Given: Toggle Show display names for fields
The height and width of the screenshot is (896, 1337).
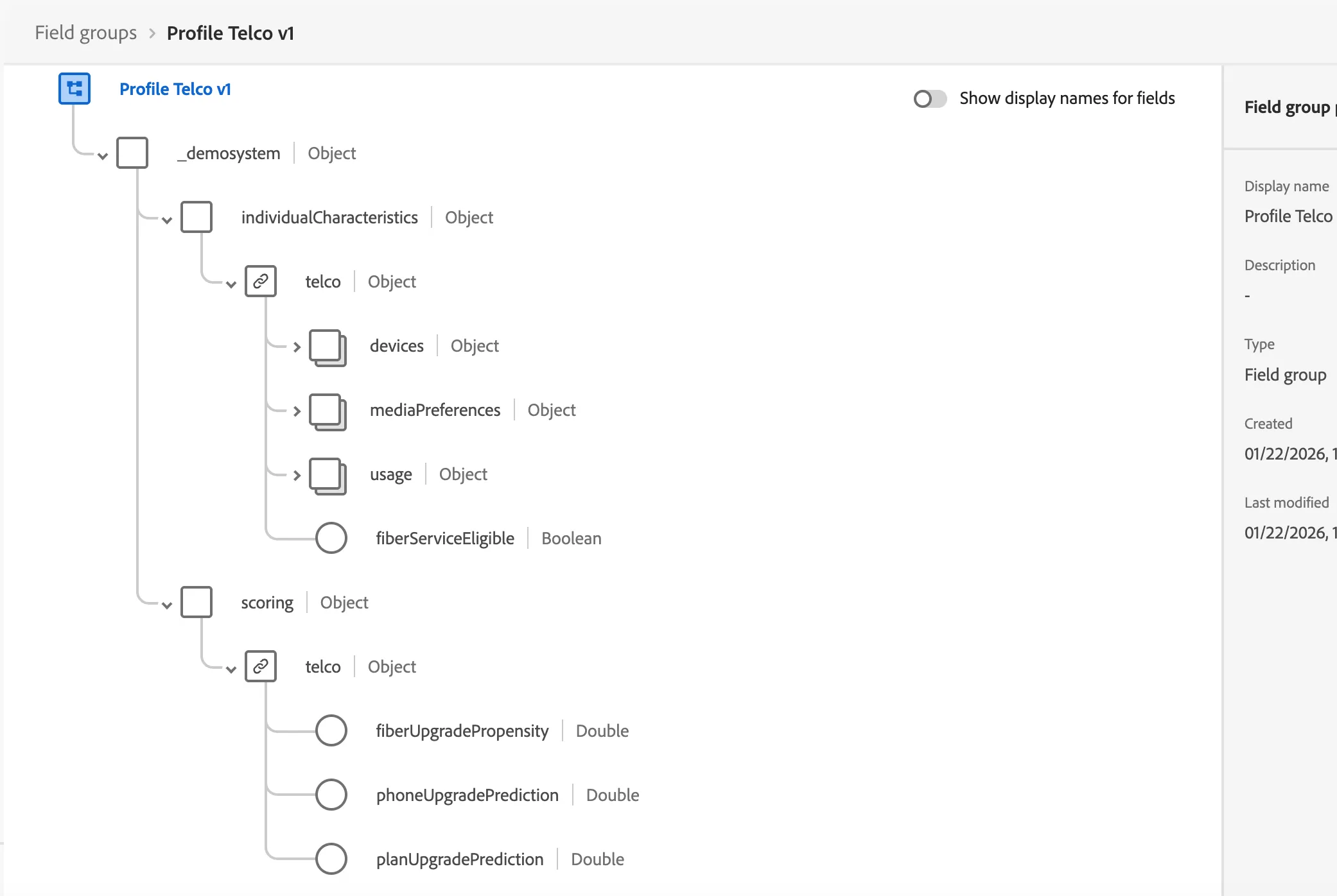Looking at the screenshot, I should tap(930, 99).
